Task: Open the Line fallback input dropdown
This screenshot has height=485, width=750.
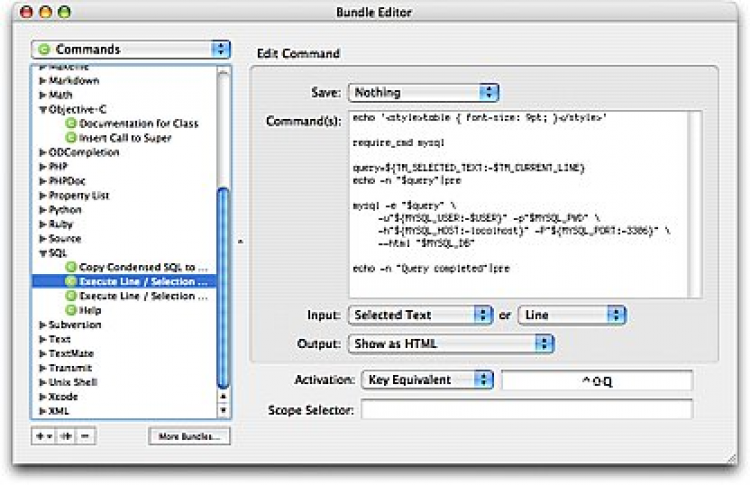Action: click(573, 315)
